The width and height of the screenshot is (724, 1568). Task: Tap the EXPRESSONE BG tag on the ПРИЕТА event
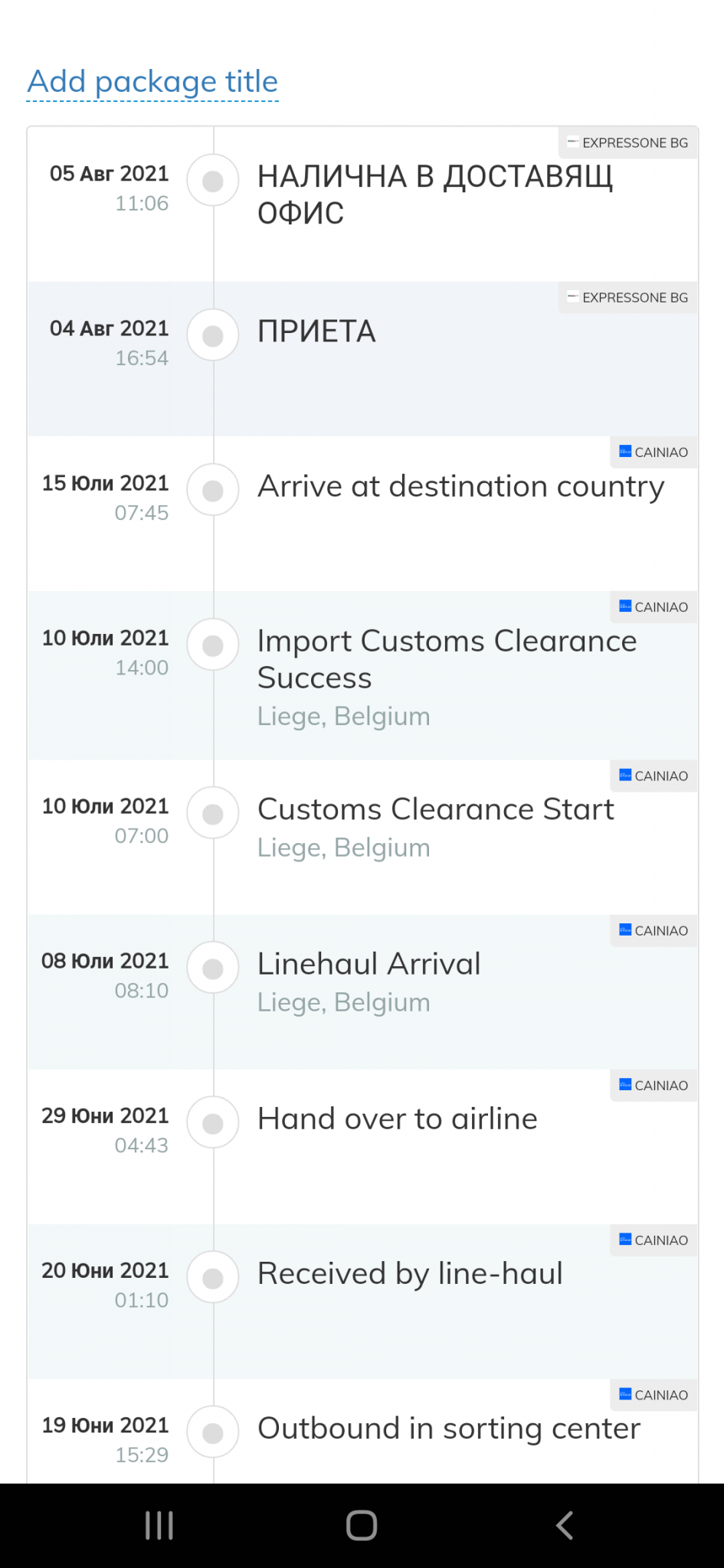(627, 298)
